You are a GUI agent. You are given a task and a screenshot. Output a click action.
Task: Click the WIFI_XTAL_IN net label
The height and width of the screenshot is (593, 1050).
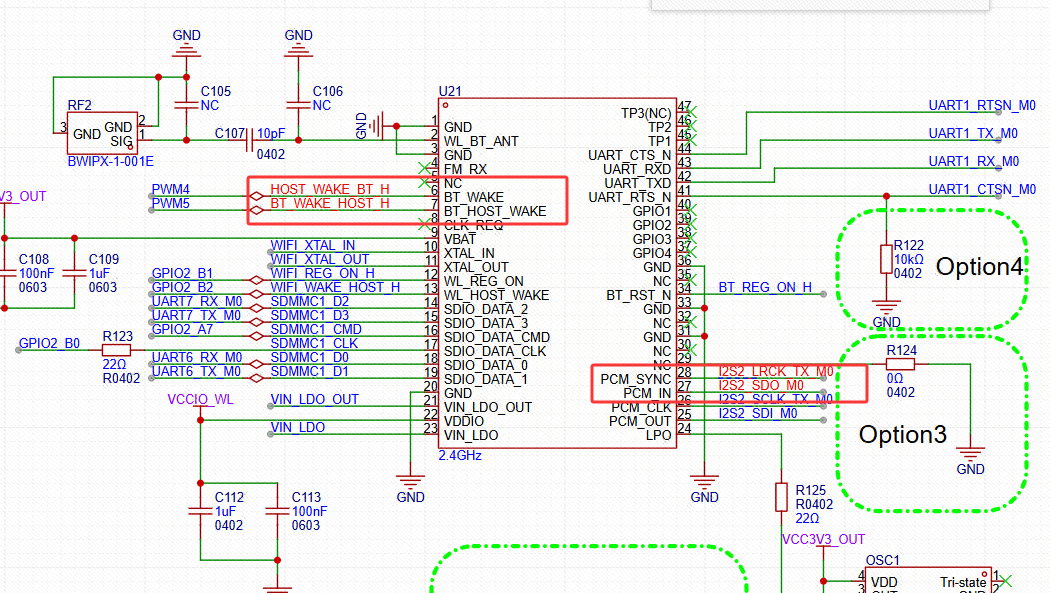(313, 245)
